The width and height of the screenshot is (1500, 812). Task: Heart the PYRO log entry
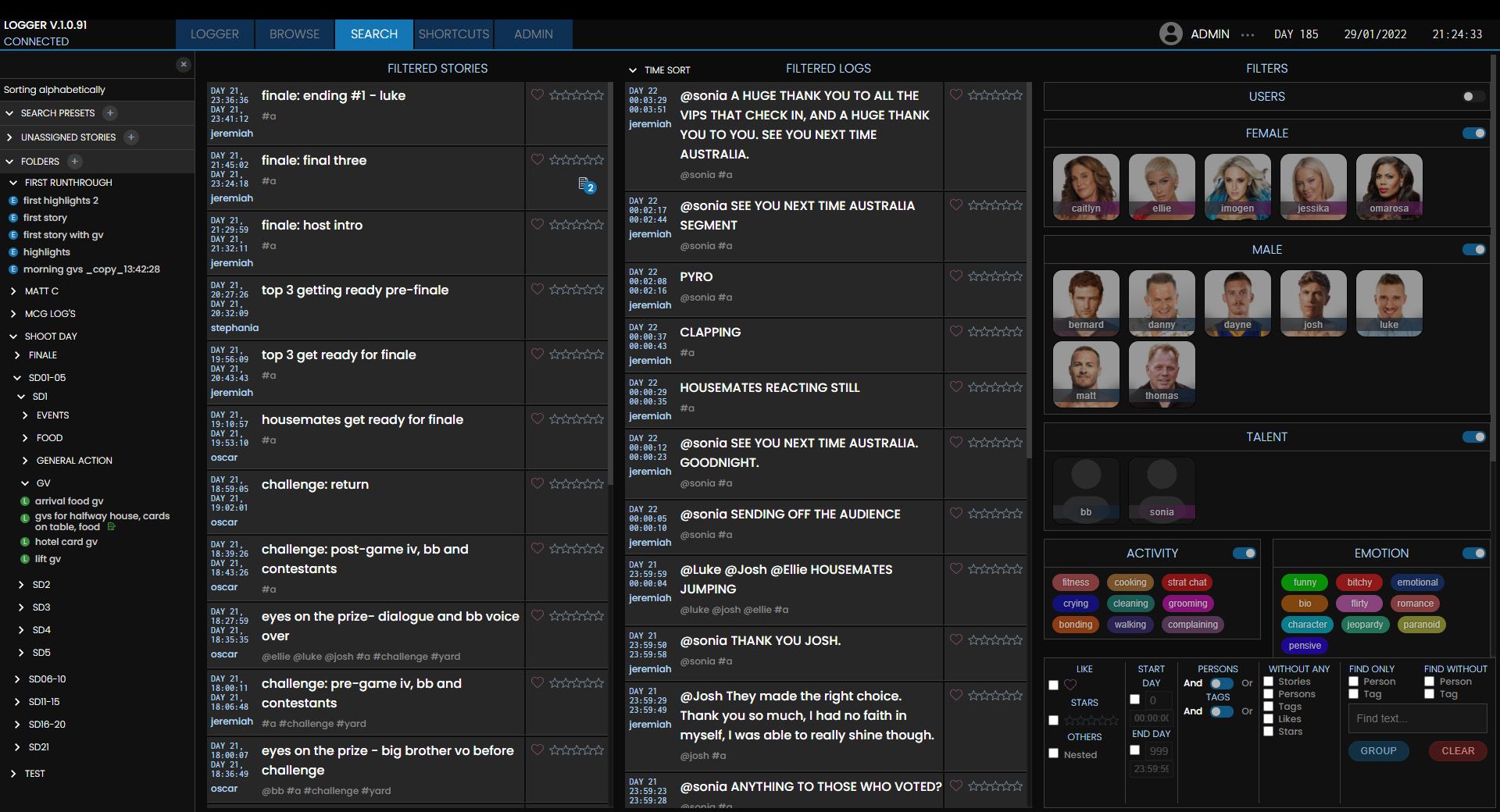956,276
